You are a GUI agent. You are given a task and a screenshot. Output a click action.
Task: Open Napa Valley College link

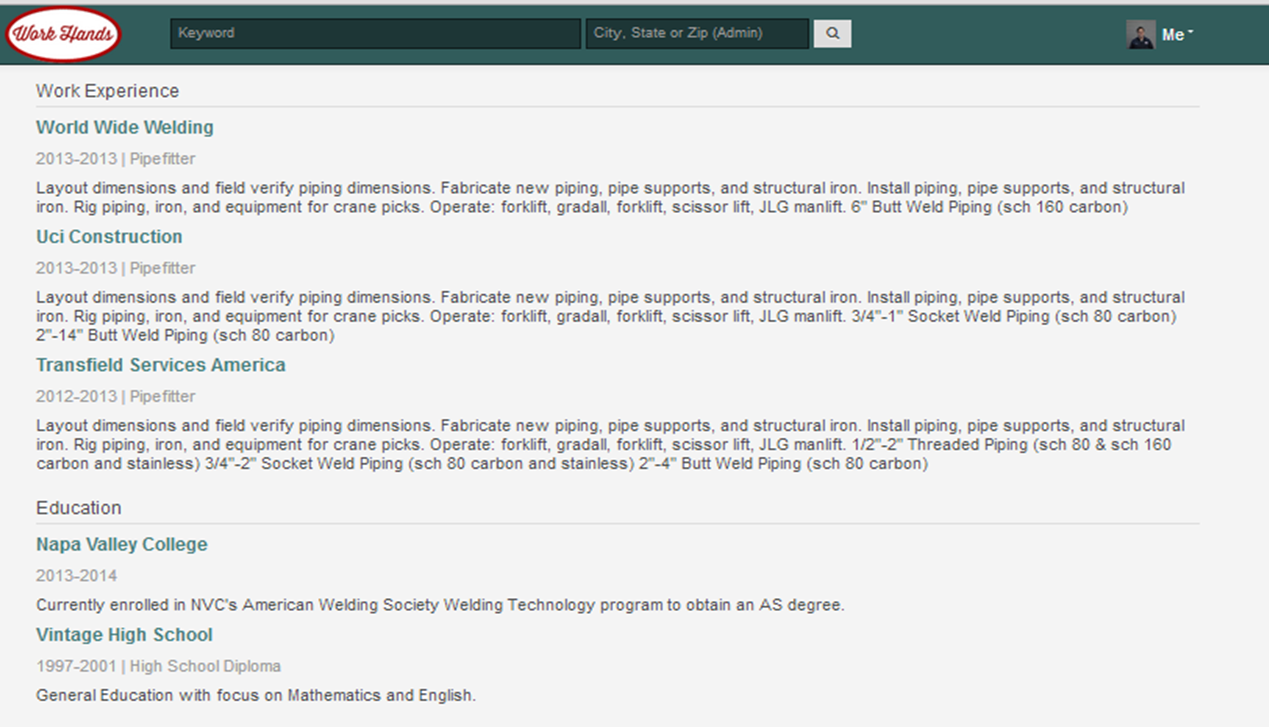click(122, 545)
